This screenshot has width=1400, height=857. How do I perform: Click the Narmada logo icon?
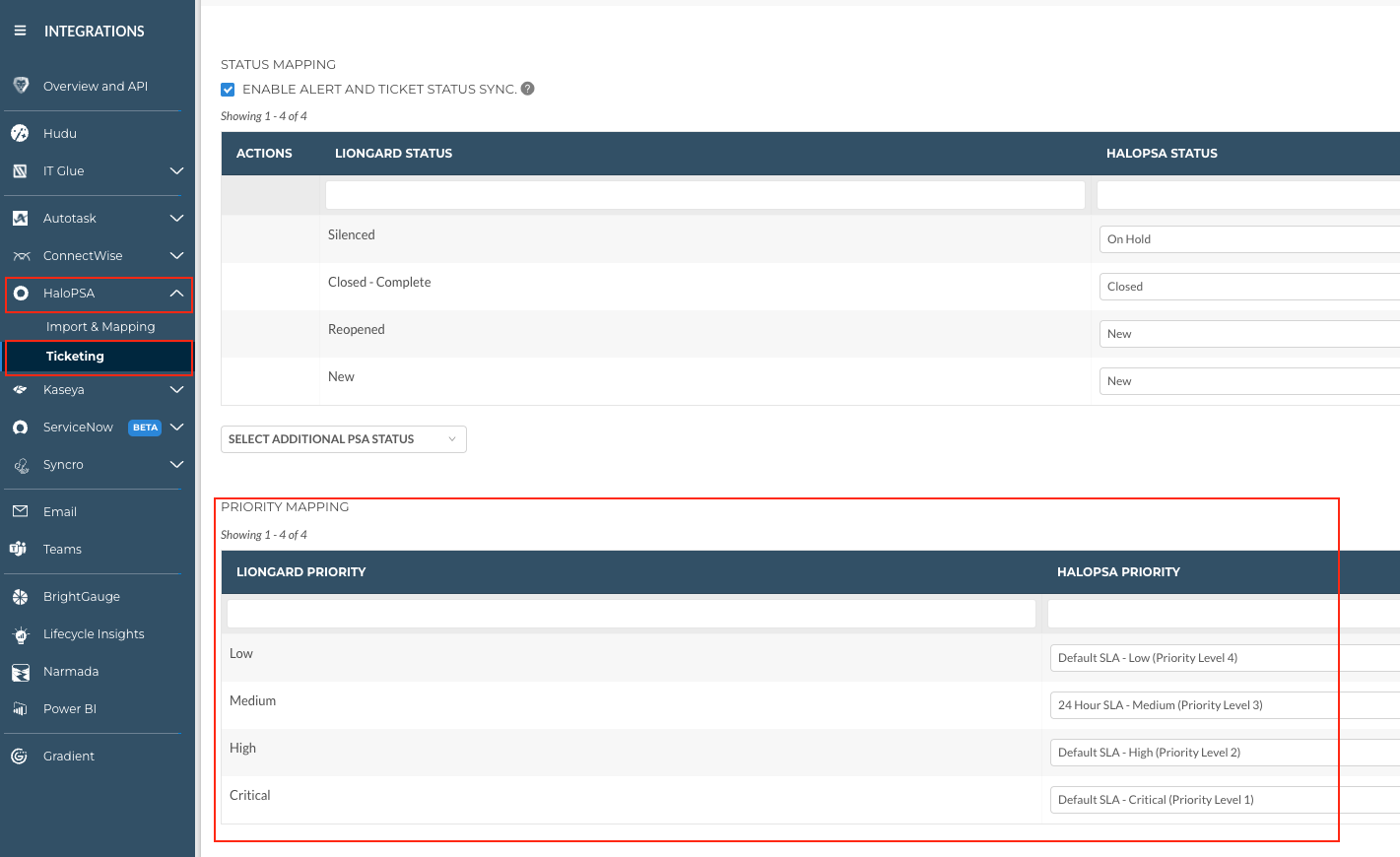[21, 672]
